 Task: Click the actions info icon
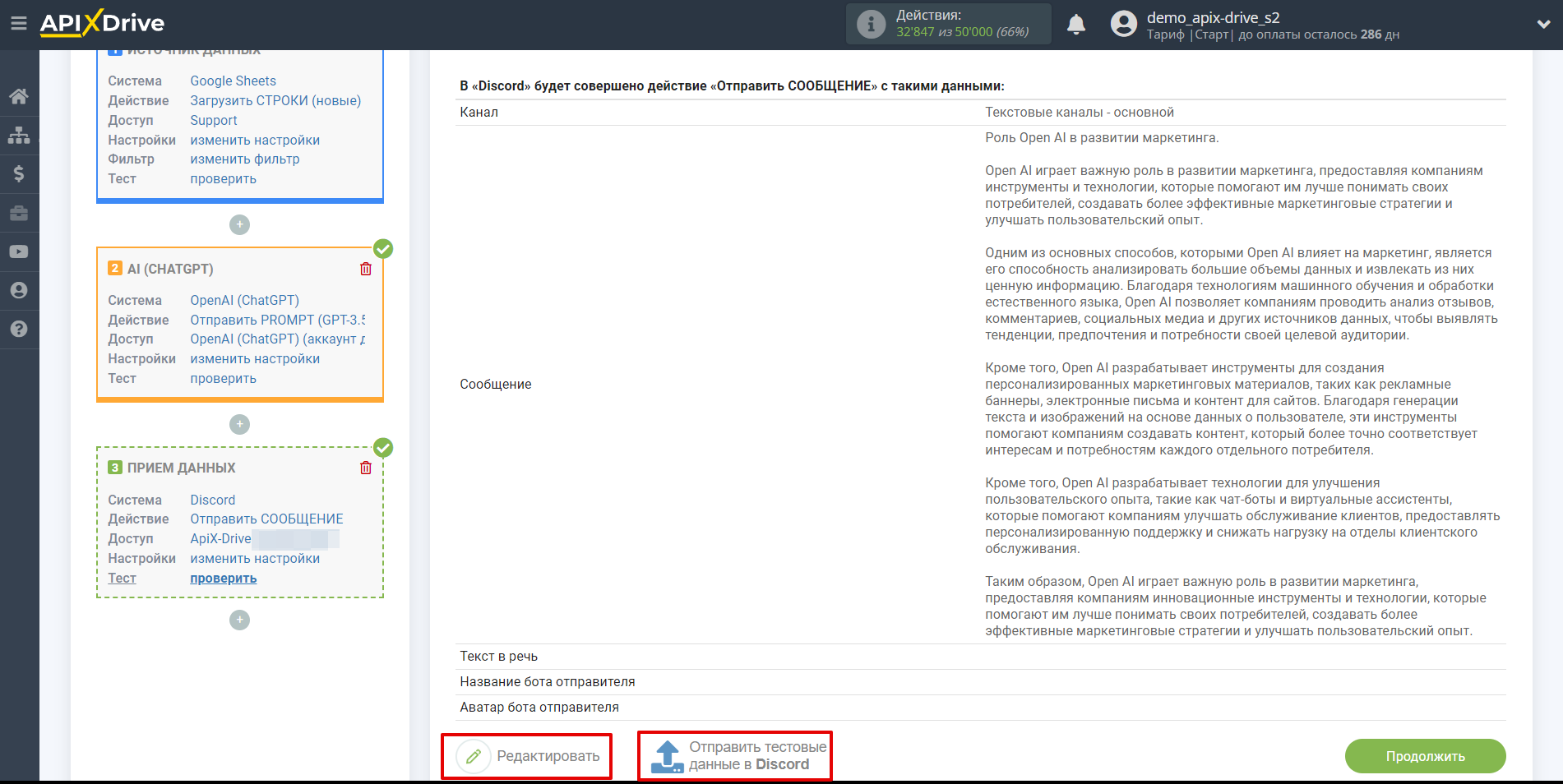pos(871,24)
